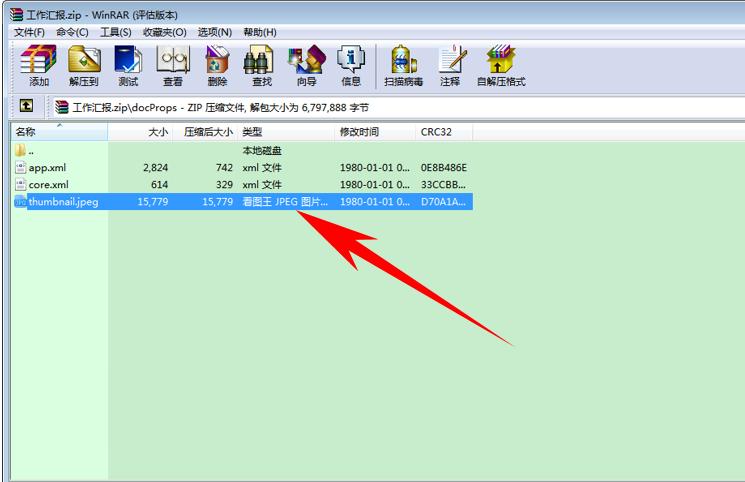
Task: Click CRC32 value 0E8B486E
Action: coord(444,168)
